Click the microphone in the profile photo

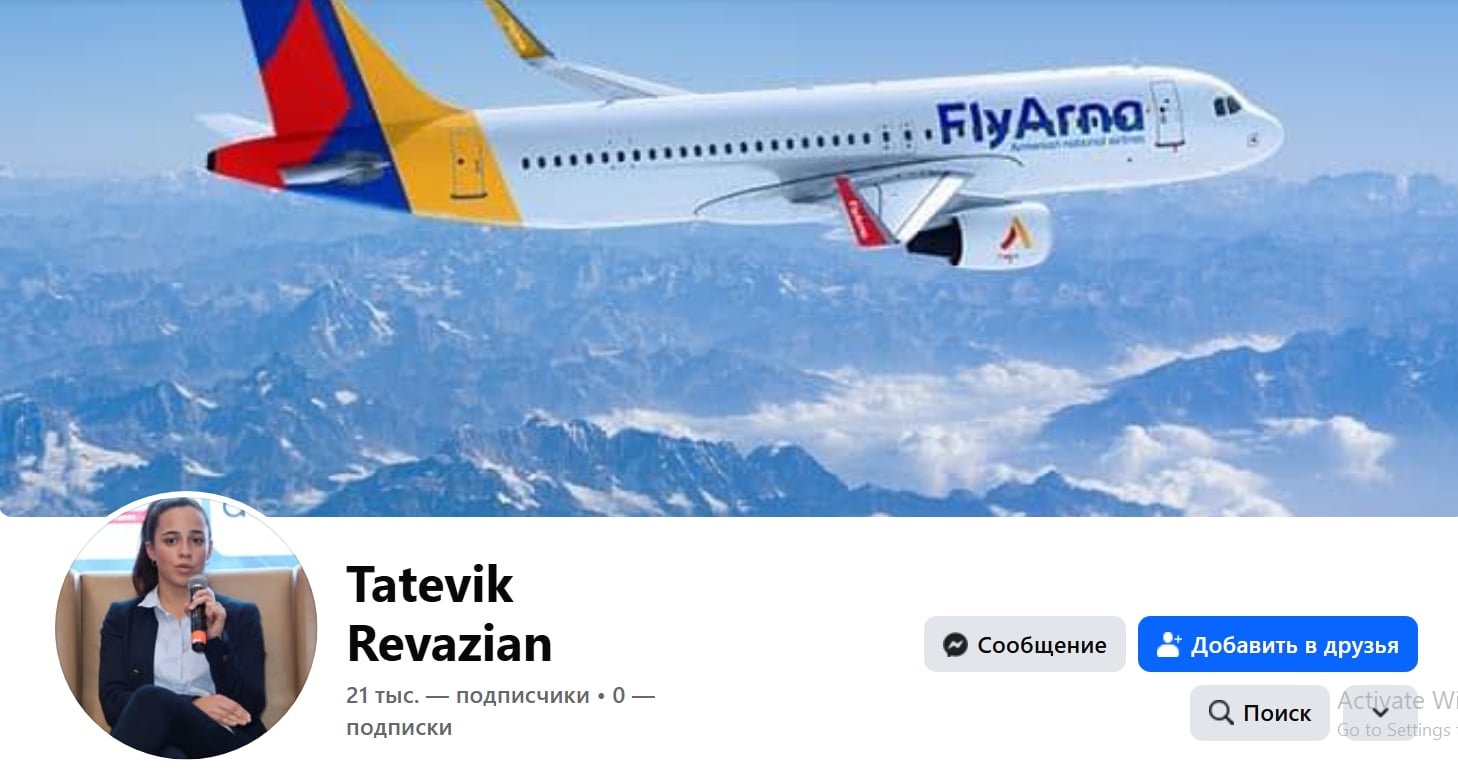coord(198,610)
